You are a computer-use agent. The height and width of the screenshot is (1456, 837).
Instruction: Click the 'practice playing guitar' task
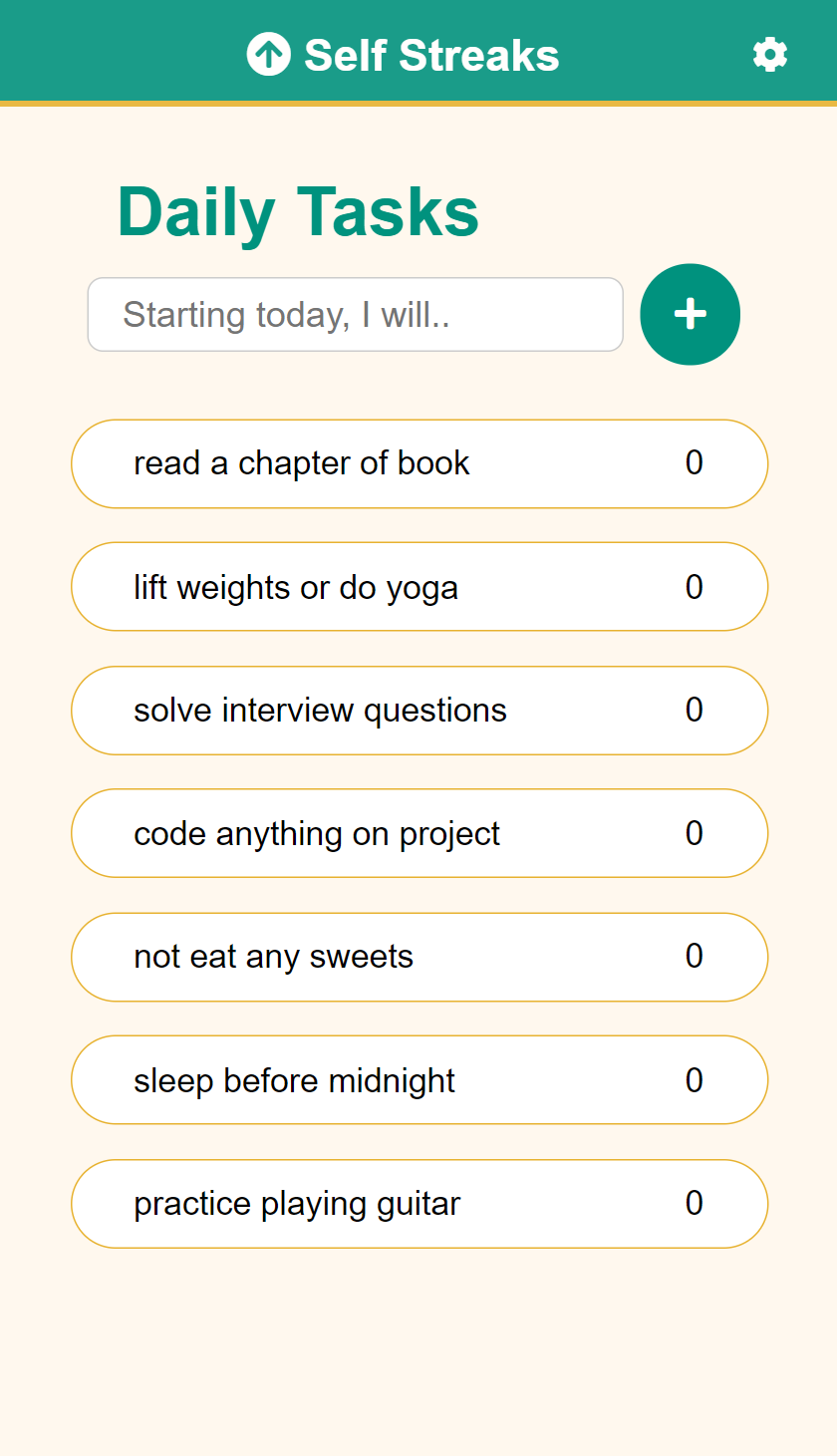[x=297, y=1204]
